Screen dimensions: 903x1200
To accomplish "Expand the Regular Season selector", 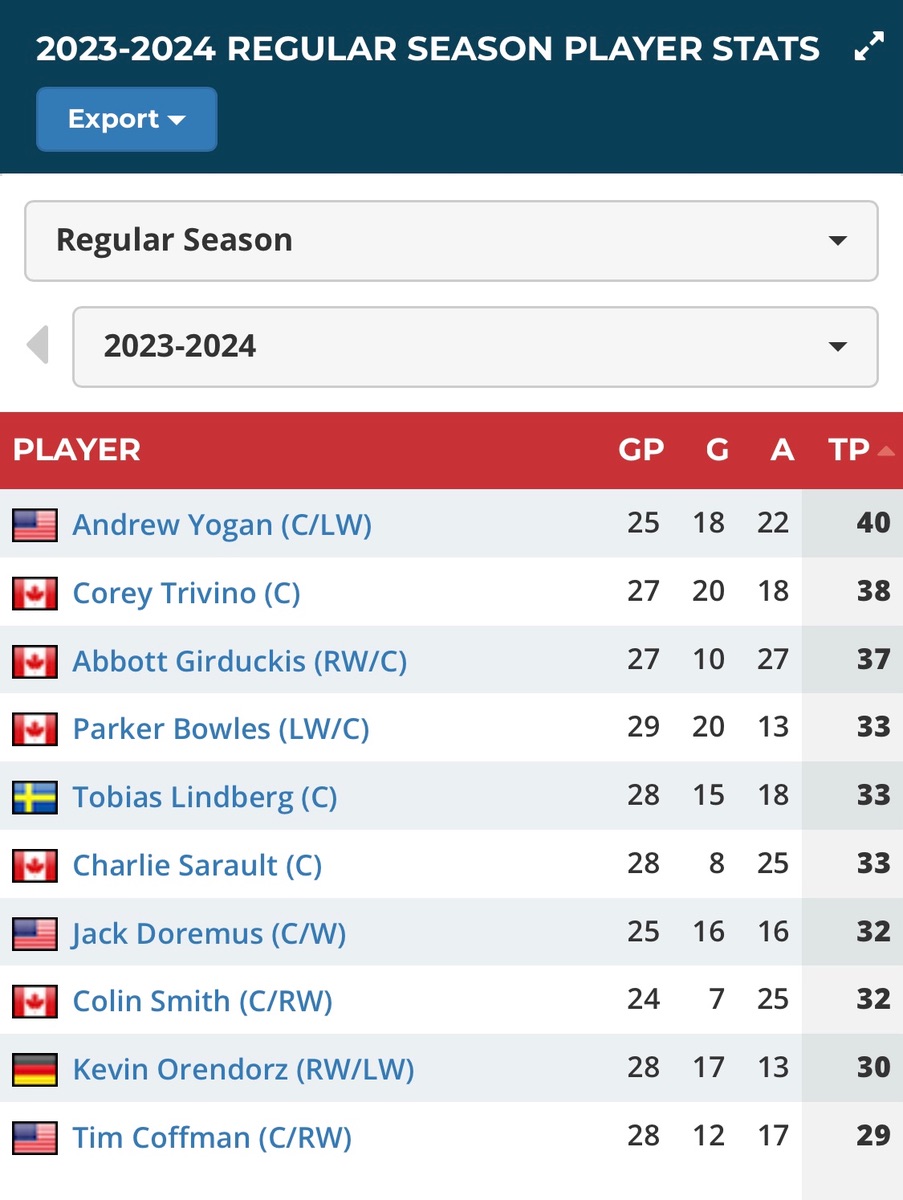I will (x=451, y=241).
